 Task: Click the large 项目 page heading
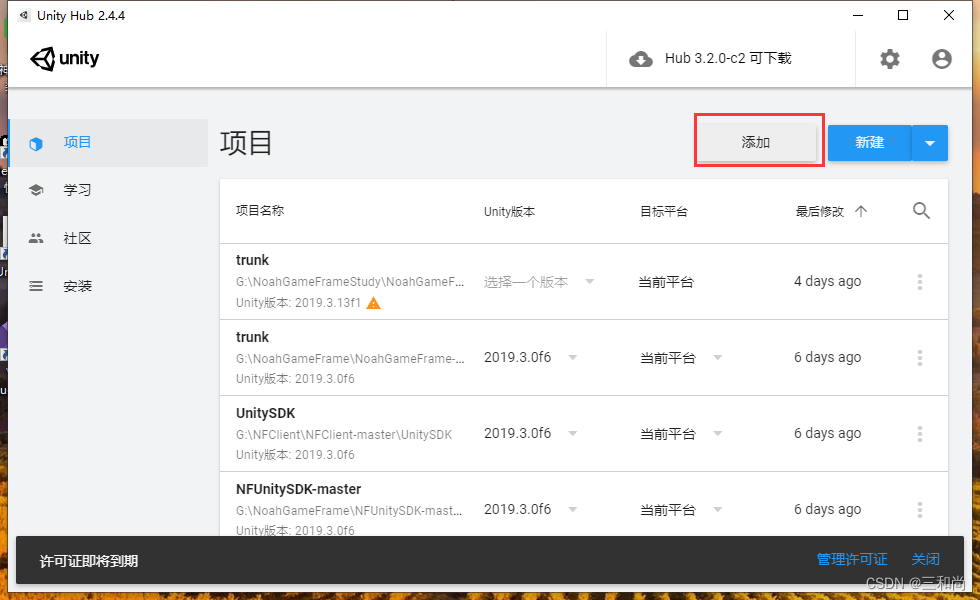(x=246, y=142)
